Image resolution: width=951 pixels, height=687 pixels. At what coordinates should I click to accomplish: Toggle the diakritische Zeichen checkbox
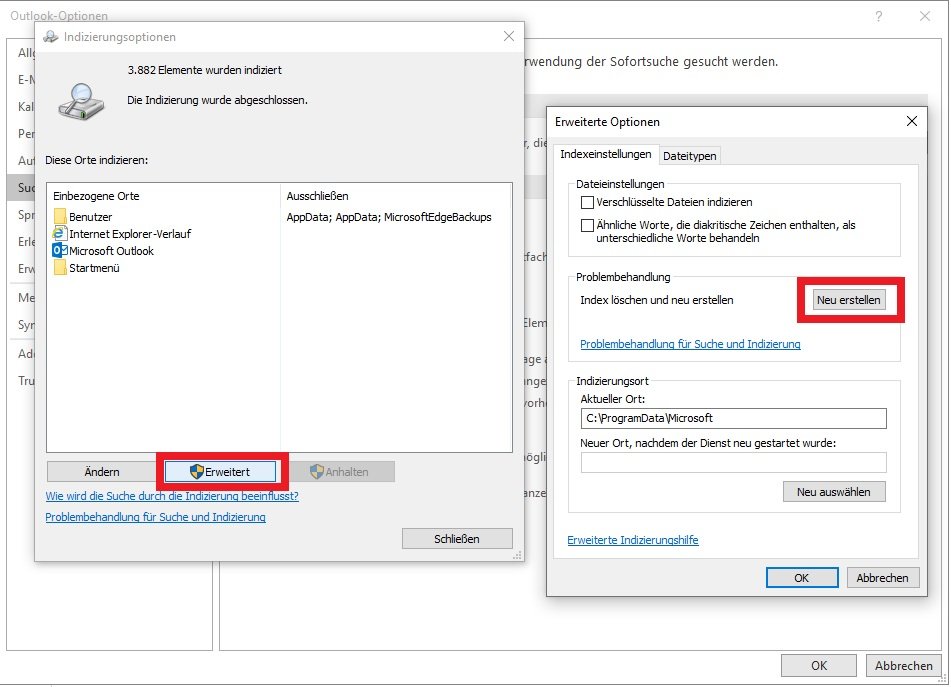[x=587, y=226]
